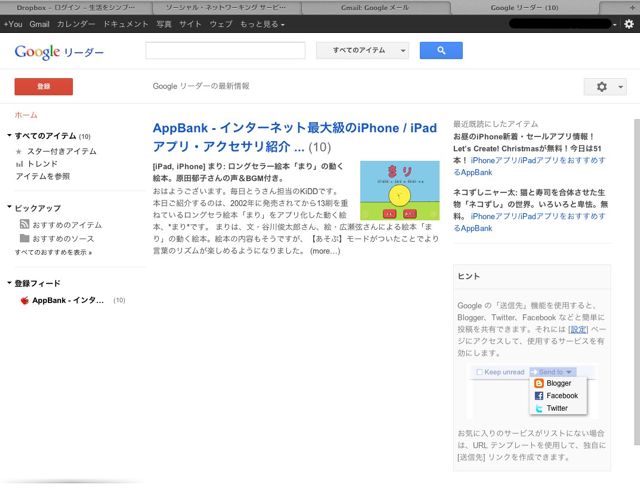Click the AppBank apple feed icon
640x490 pixels.
point(24,301)
